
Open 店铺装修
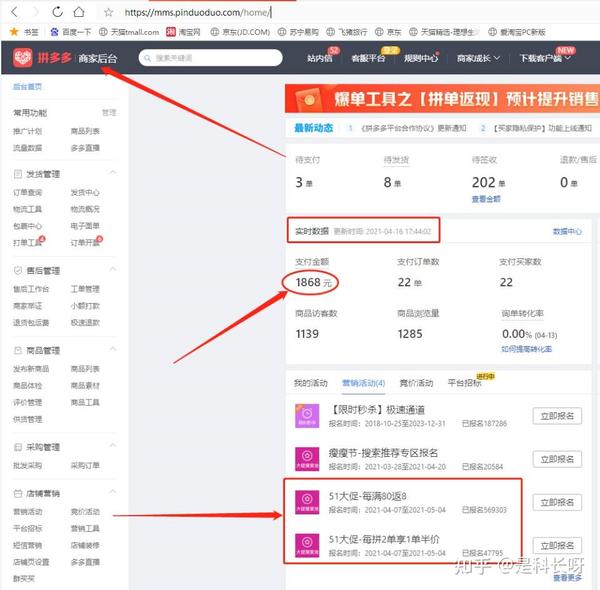coord(85,545)
